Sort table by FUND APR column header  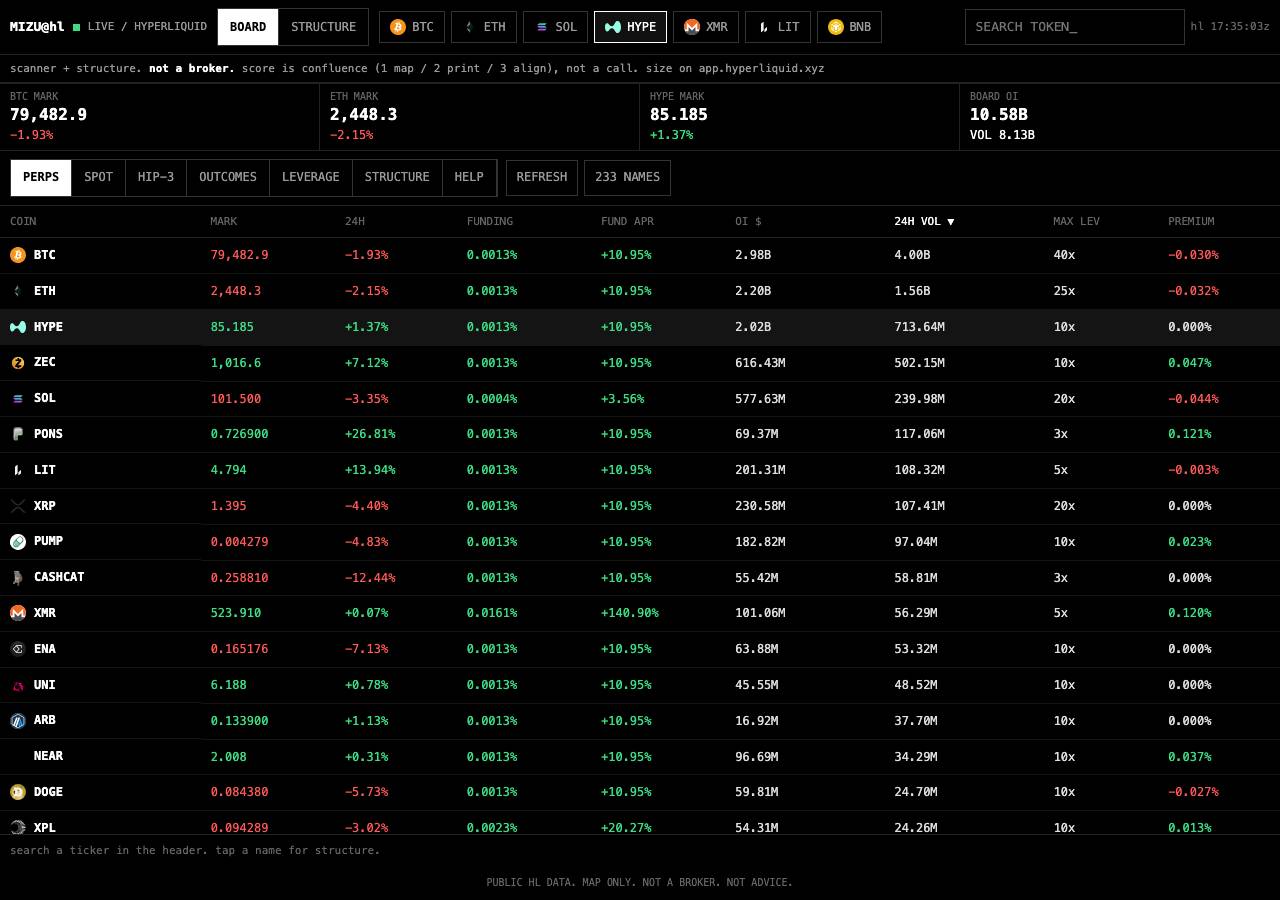tap(627, 221)
